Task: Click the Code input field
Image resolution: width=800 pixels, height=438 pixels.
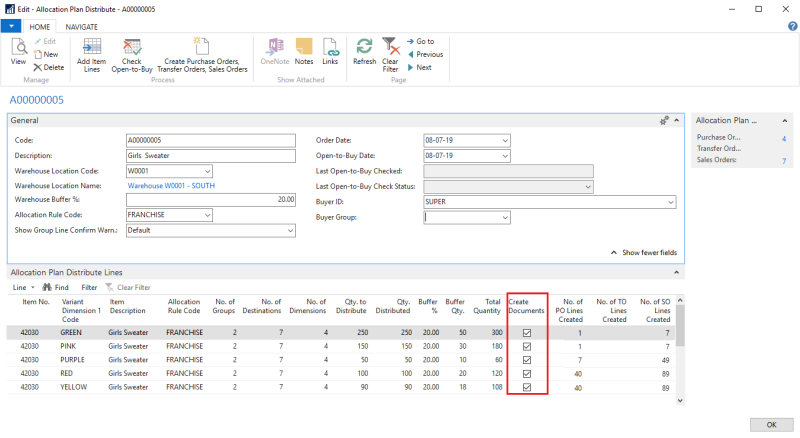Action: [211, 140]
